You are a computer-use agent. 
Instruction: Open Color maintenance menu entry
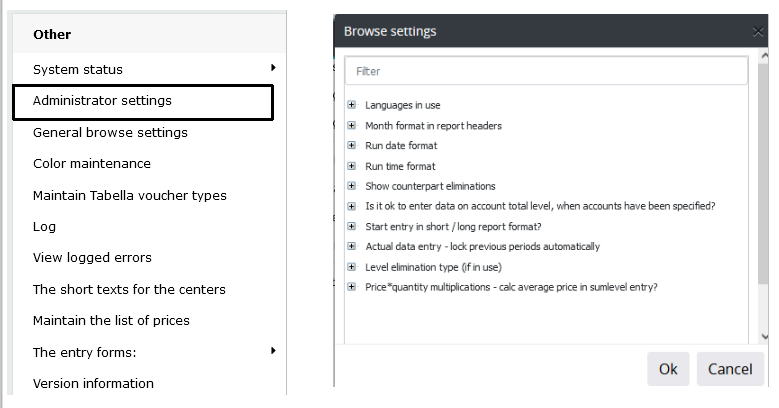(92, 163)
